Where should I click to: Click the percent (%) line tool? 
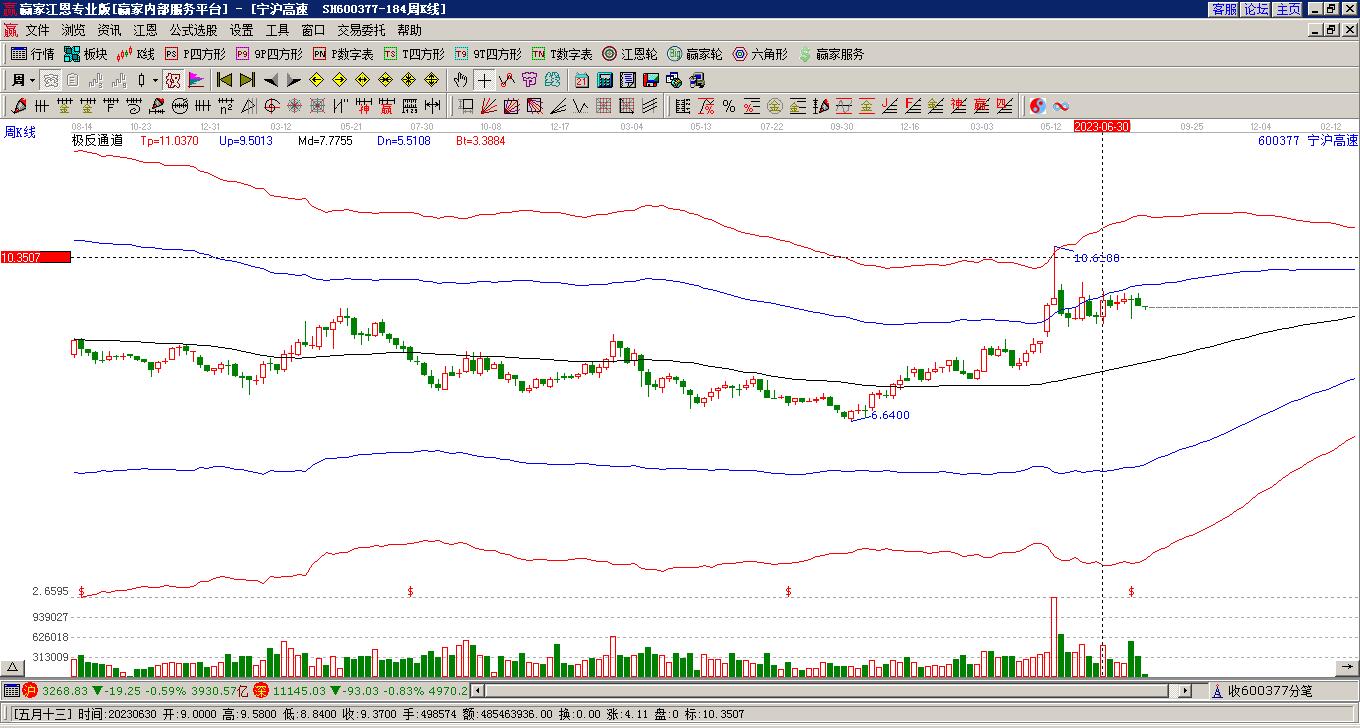coord(729,106)
